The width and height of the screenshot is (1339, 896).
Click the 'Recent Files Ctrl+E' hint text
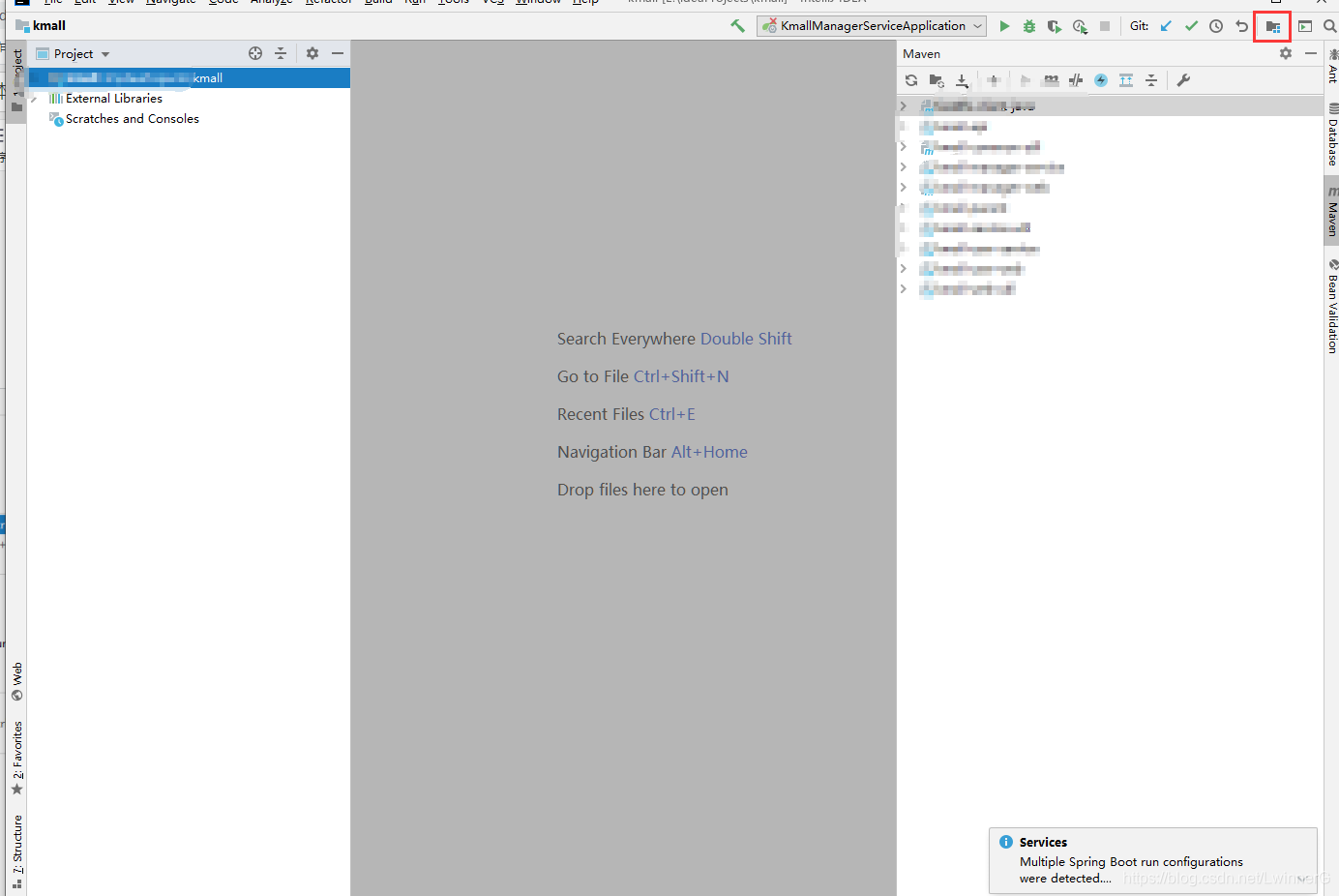(x=626, y=414)
